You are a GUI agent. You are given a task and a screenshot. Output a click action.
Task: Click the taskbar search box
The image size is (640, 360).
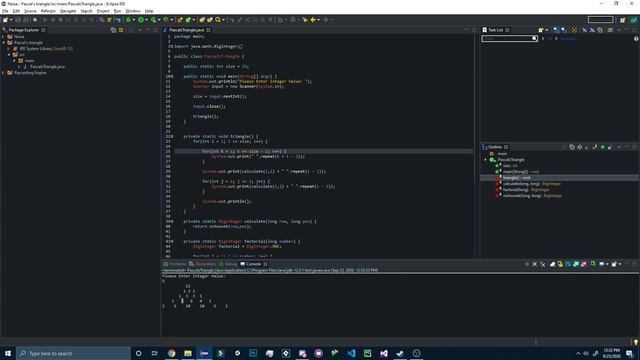click(73, 353)
